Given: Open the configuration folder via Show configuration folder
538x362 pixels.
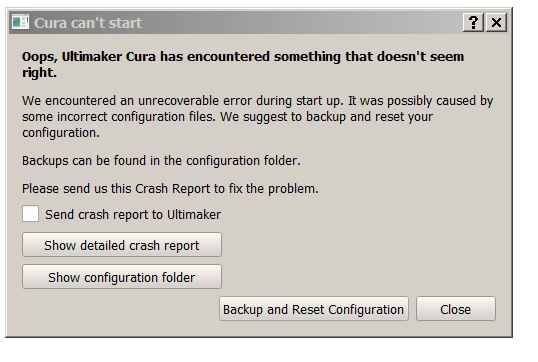Looking at the screenshot, I should (122, 277).
